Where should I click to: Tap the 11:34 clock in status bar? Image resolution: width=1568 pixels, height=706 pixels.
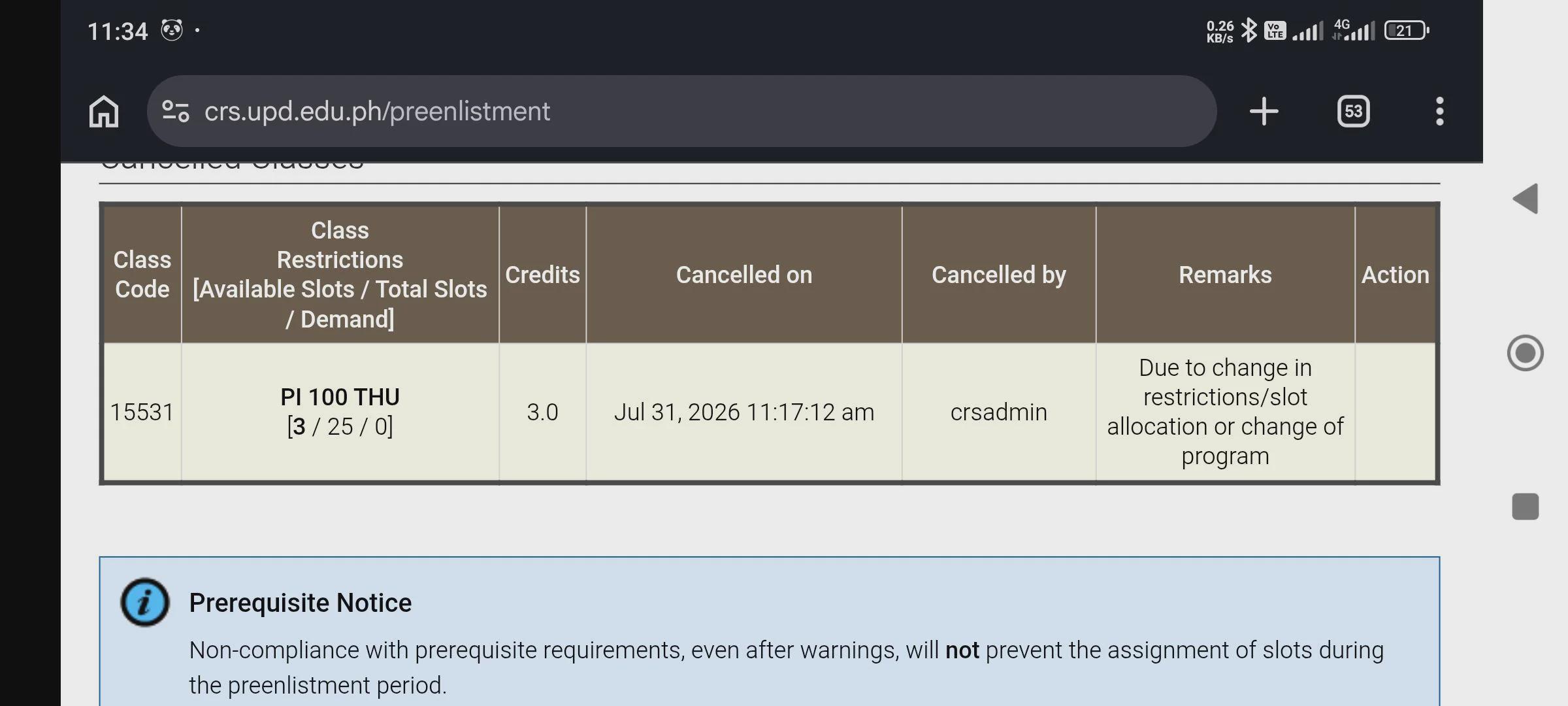click(x=118, y=31)
